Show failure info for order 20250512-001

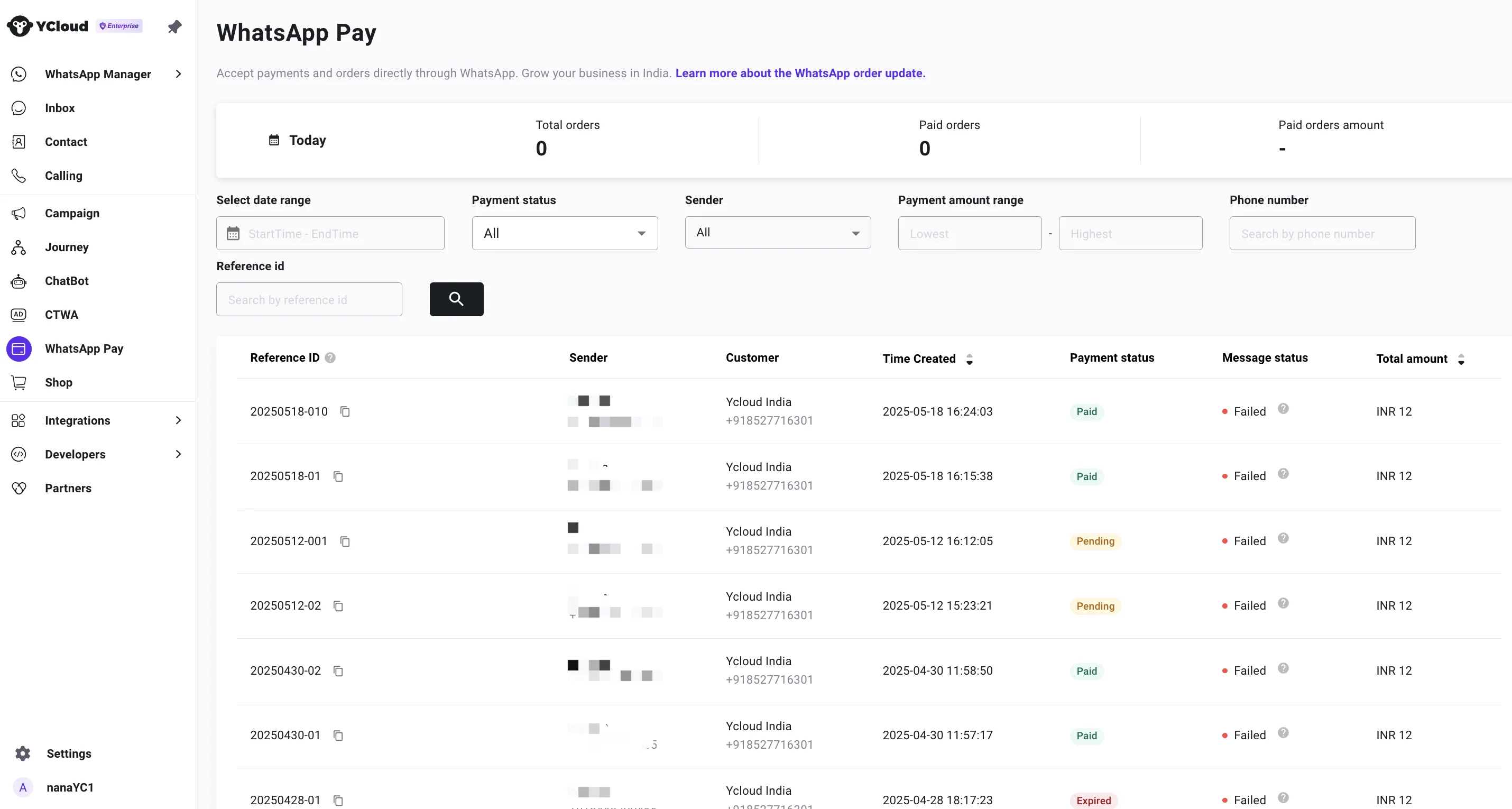[x=1283, y=538]
